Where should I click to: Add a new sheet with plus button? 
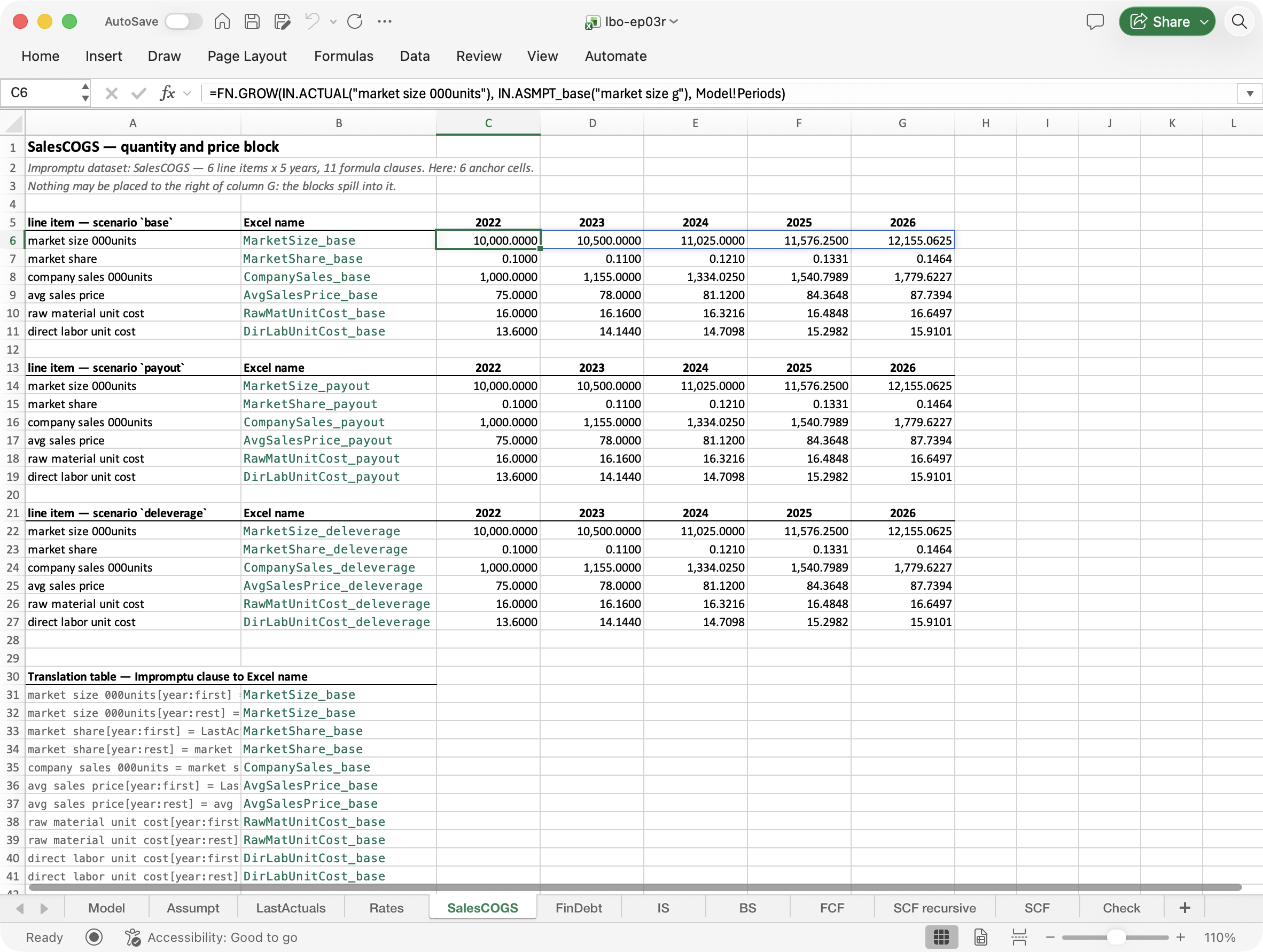click(1185, 908)
